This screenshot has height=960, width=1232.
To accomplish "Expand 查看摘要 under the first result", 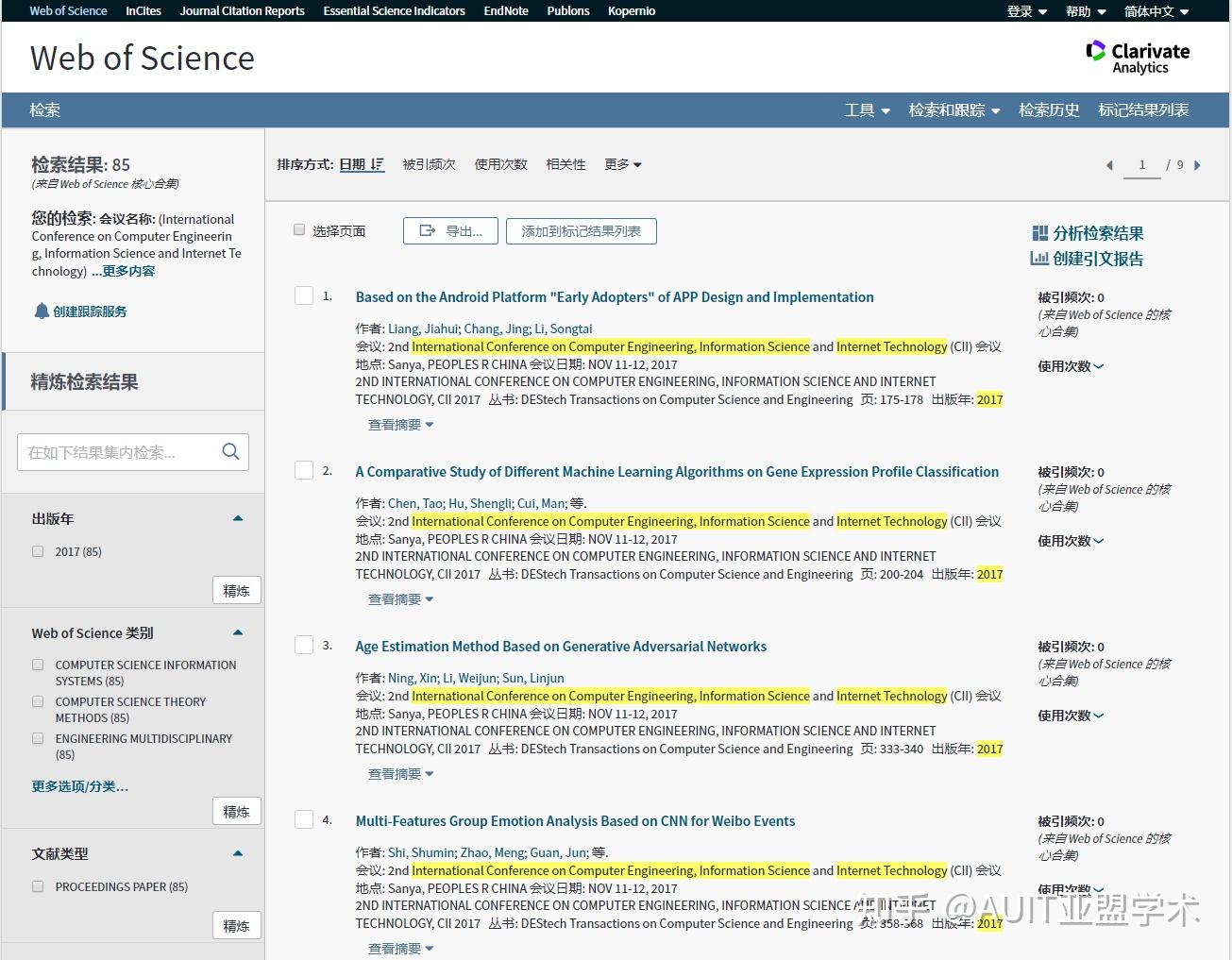I will click(400, 424).
